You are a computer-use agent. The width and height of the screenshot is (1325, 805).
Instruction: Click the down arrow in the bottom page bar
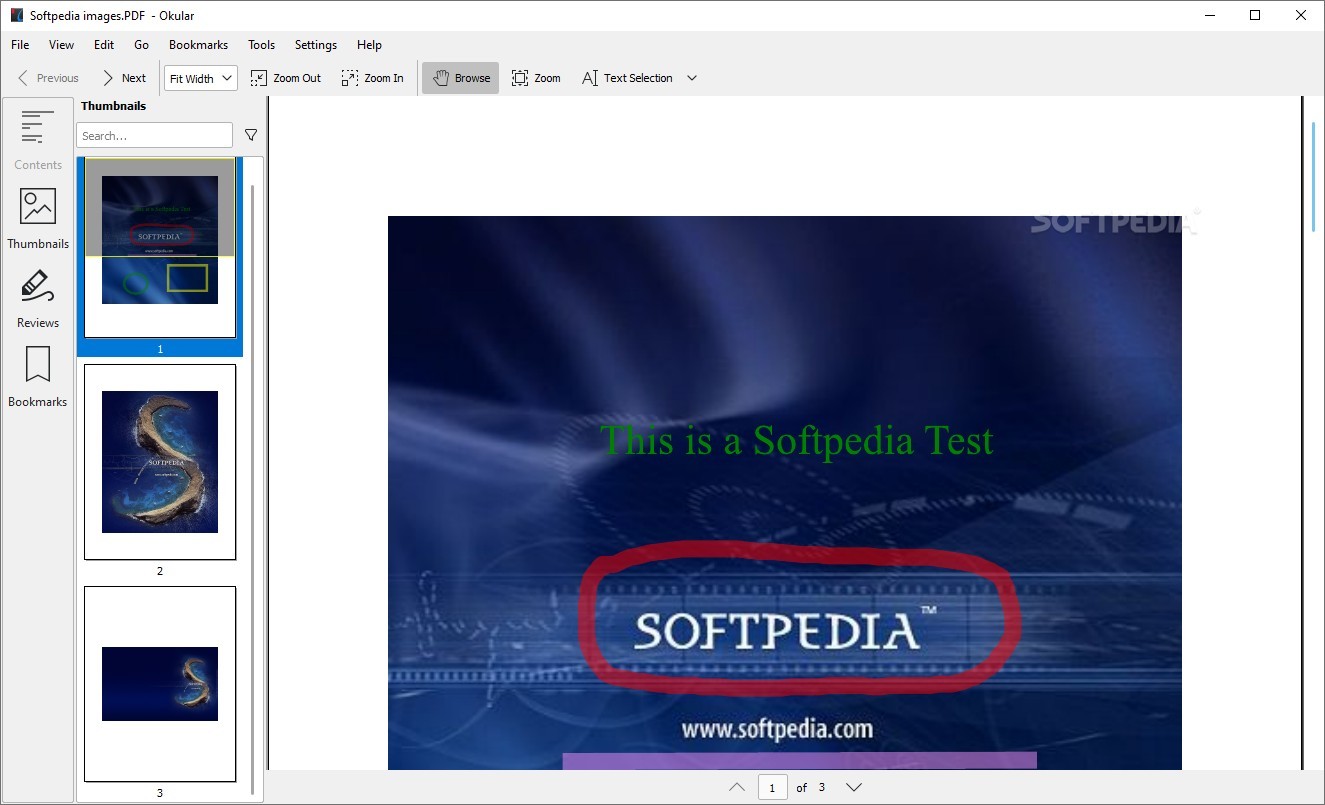854,787
